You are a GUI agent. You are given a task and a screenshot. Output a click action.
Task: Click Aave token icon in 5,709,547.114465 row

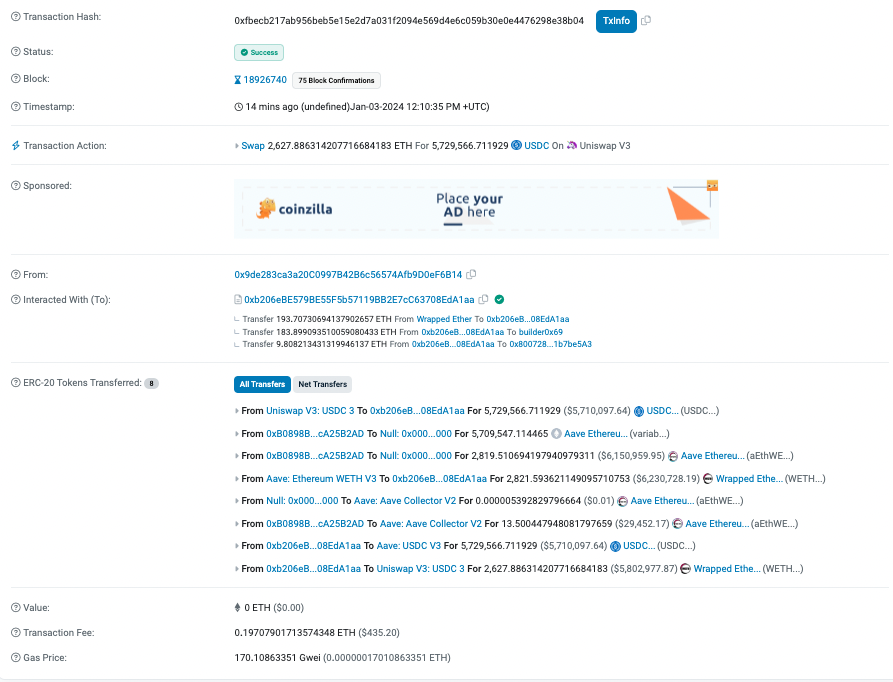556,434
